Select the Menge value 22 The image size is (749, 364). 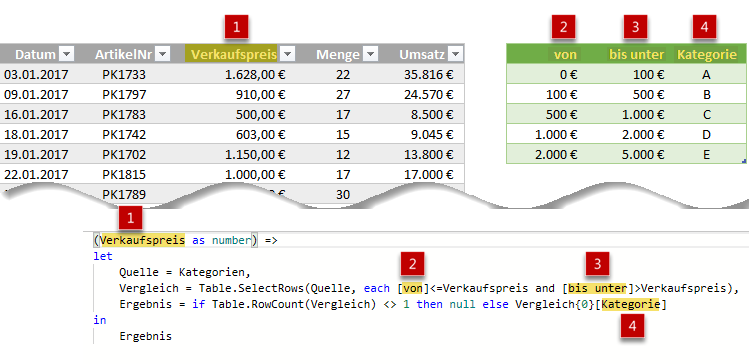click(x=343, y=75)
